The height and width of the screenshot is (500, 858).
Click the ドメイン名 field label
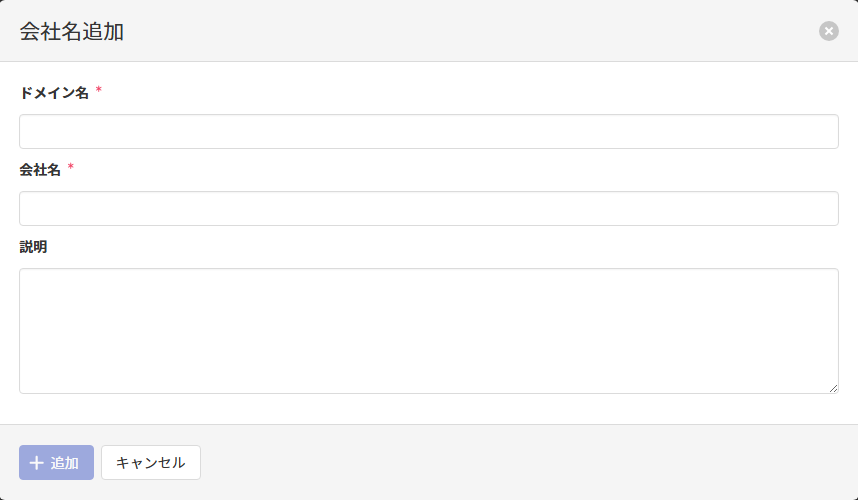point(54,93)
